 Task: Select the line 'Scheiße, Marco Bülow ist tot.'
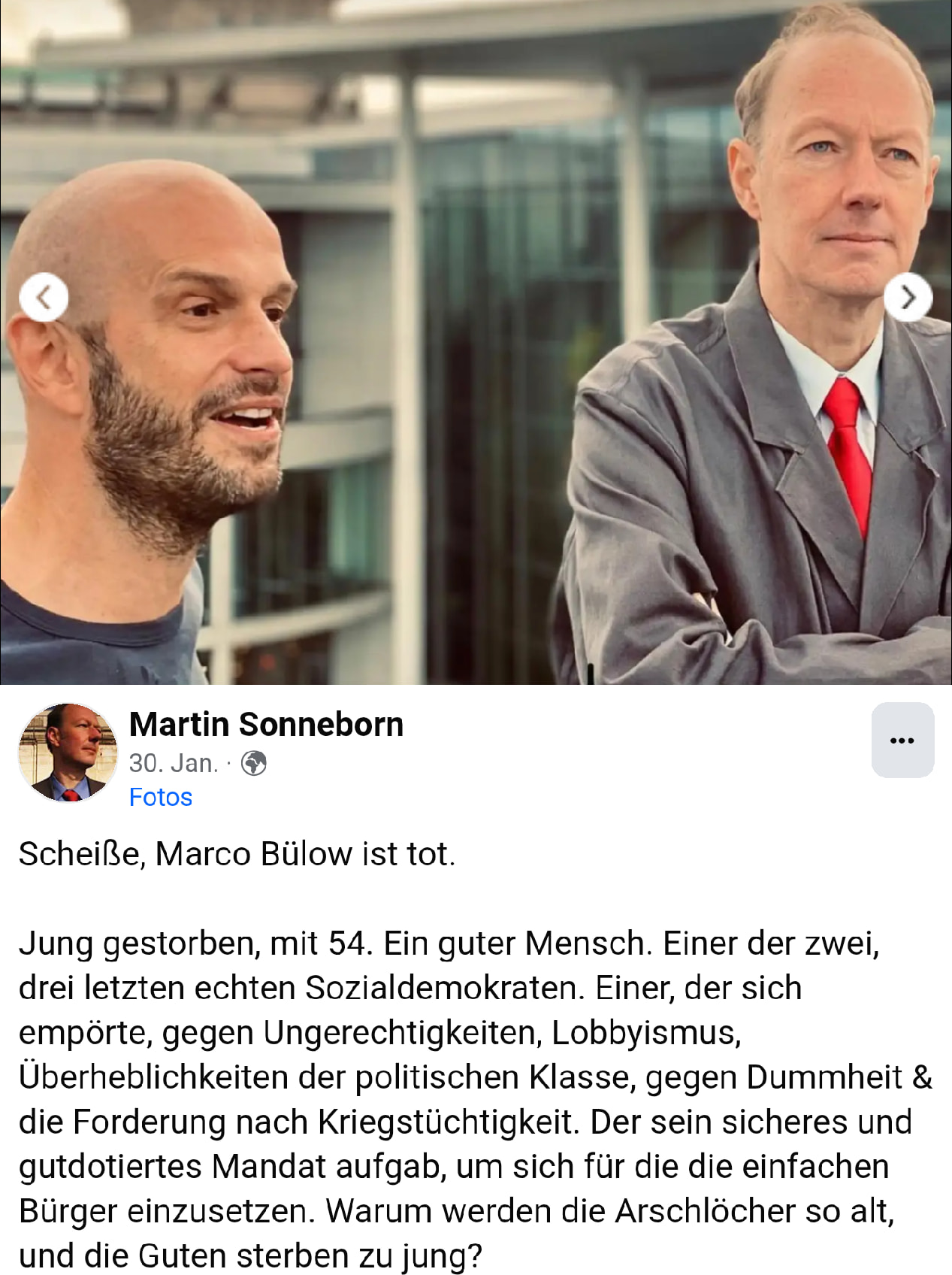(x=237, y=854)
